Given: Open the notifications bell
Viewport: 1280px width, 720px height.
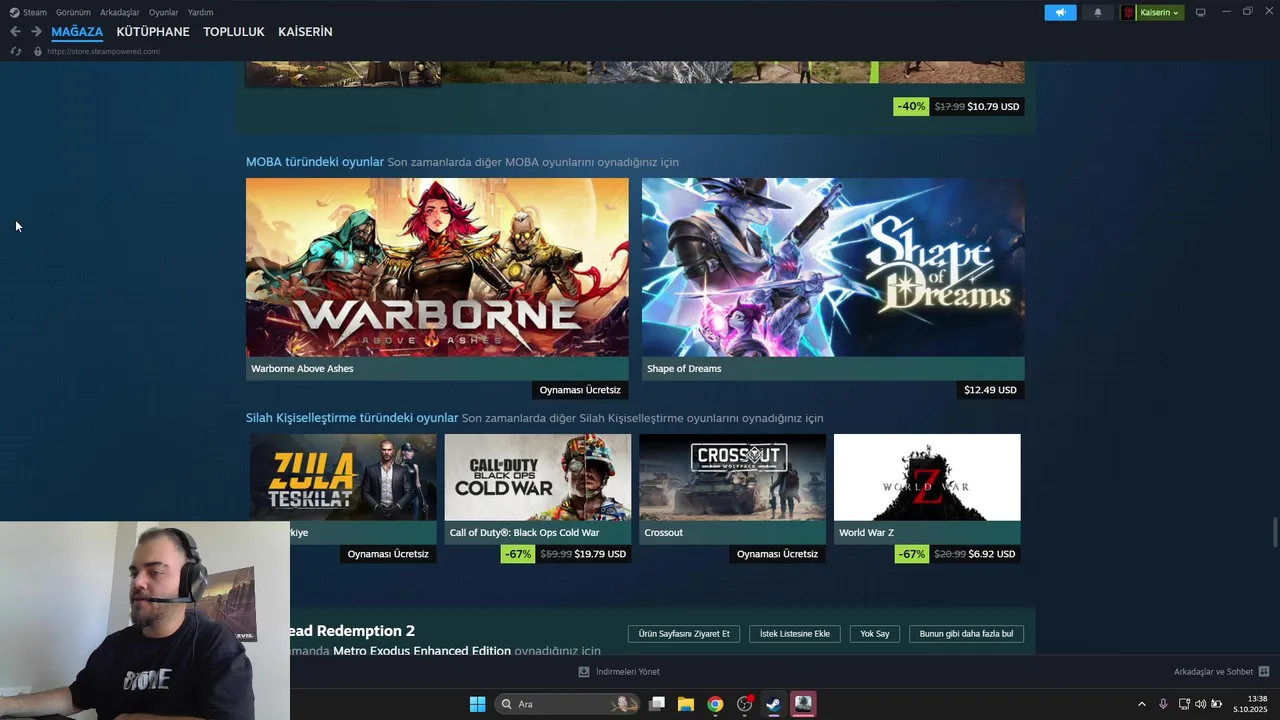Looking at the screenshot, I should 1098,12.
